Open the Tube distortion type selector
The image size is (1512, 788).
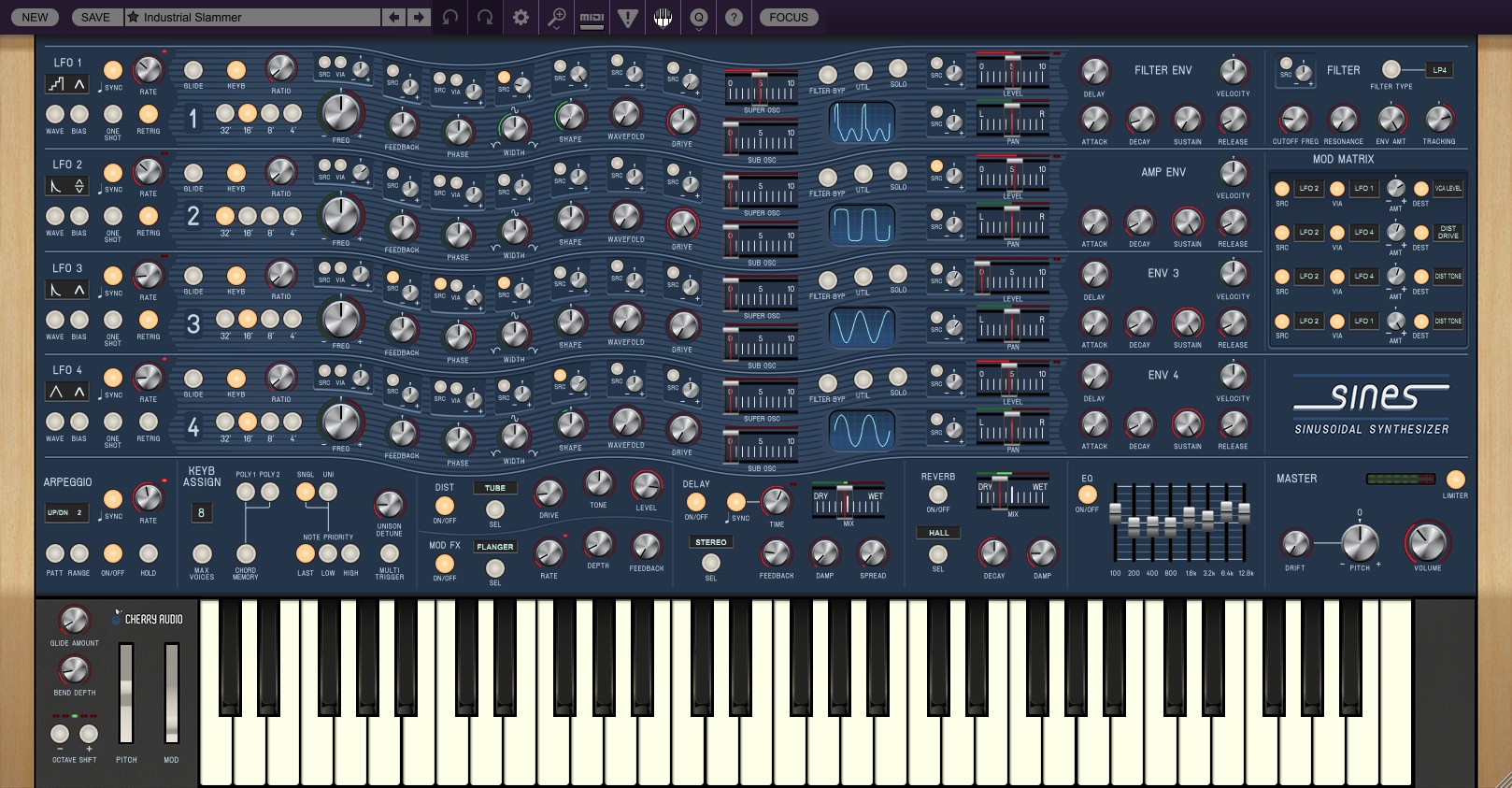tap(495, 488)
